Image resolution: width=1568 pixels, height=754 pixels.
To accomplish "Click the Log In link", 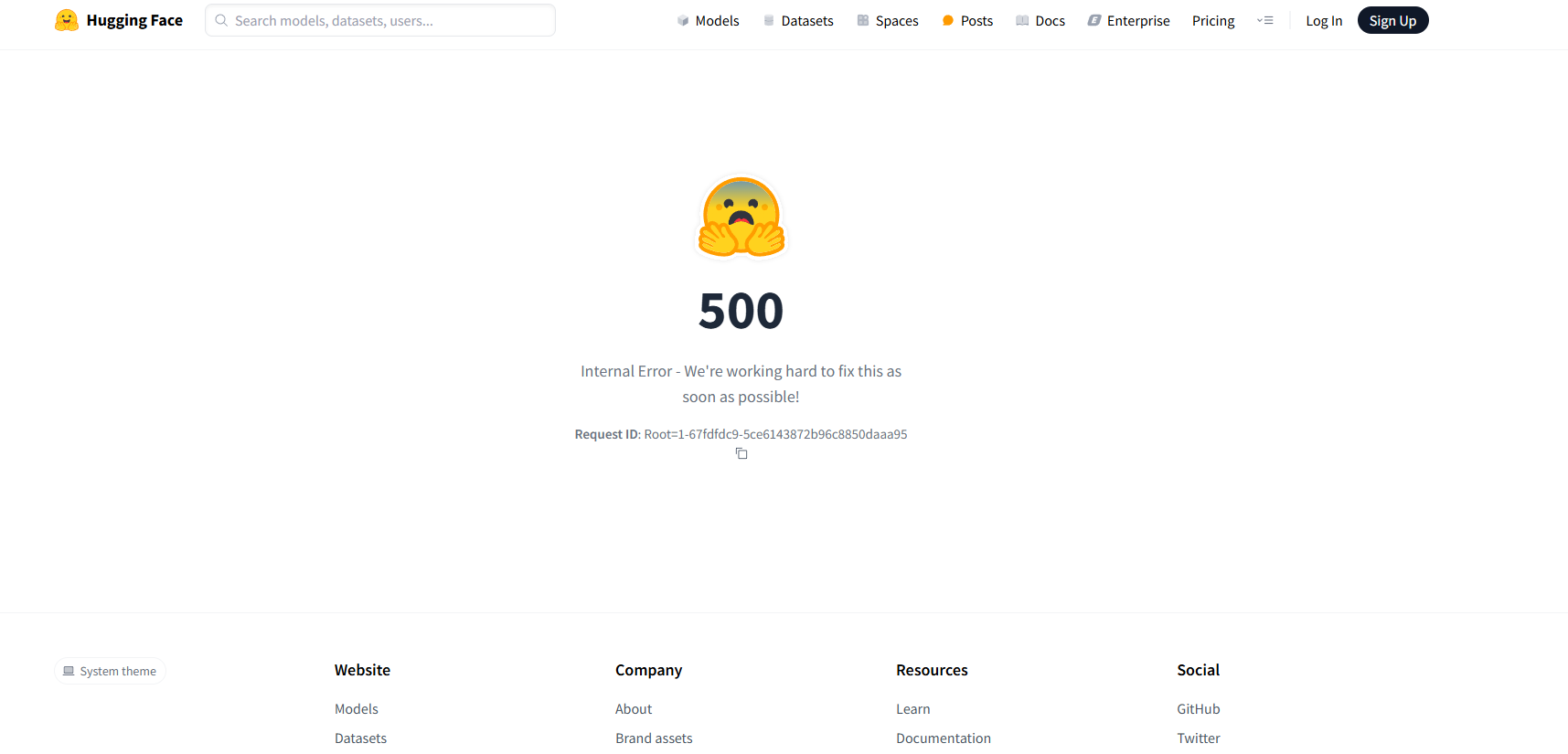I will click(1324, 20).
